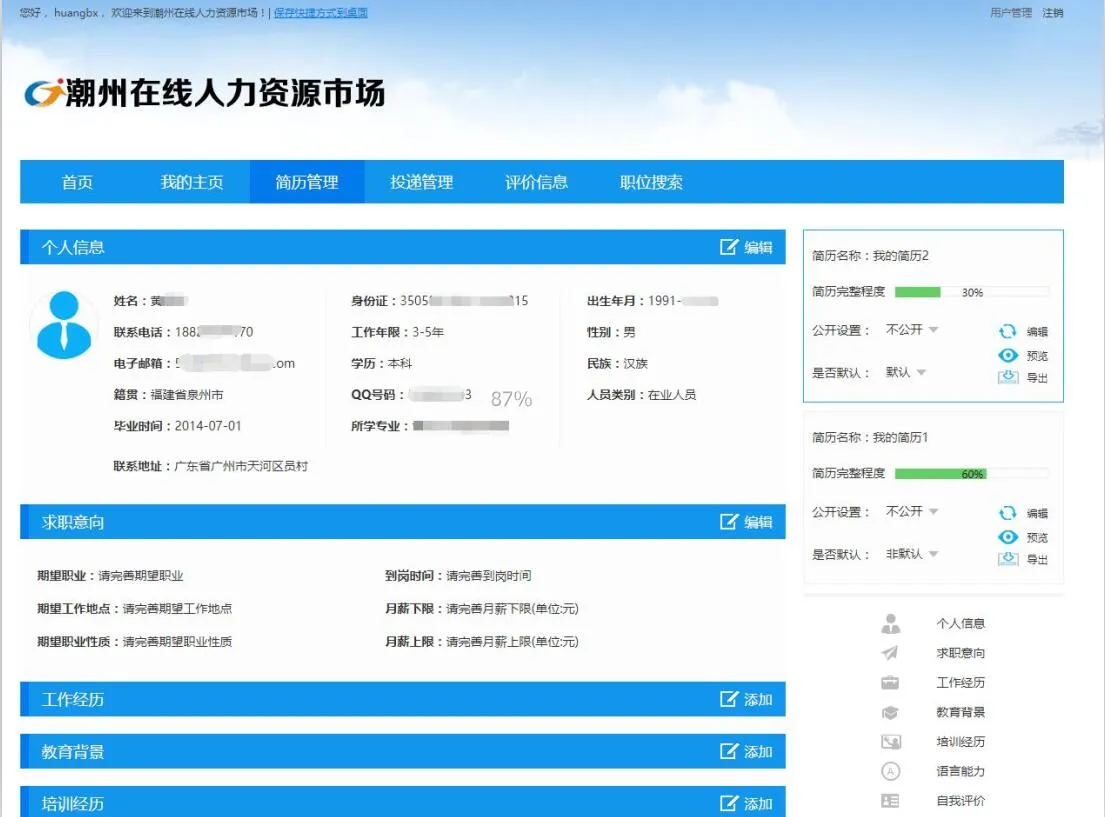Click 编辑 text in 求职意向 header
Screen dimensions: 1105x817
click(758, 522)
